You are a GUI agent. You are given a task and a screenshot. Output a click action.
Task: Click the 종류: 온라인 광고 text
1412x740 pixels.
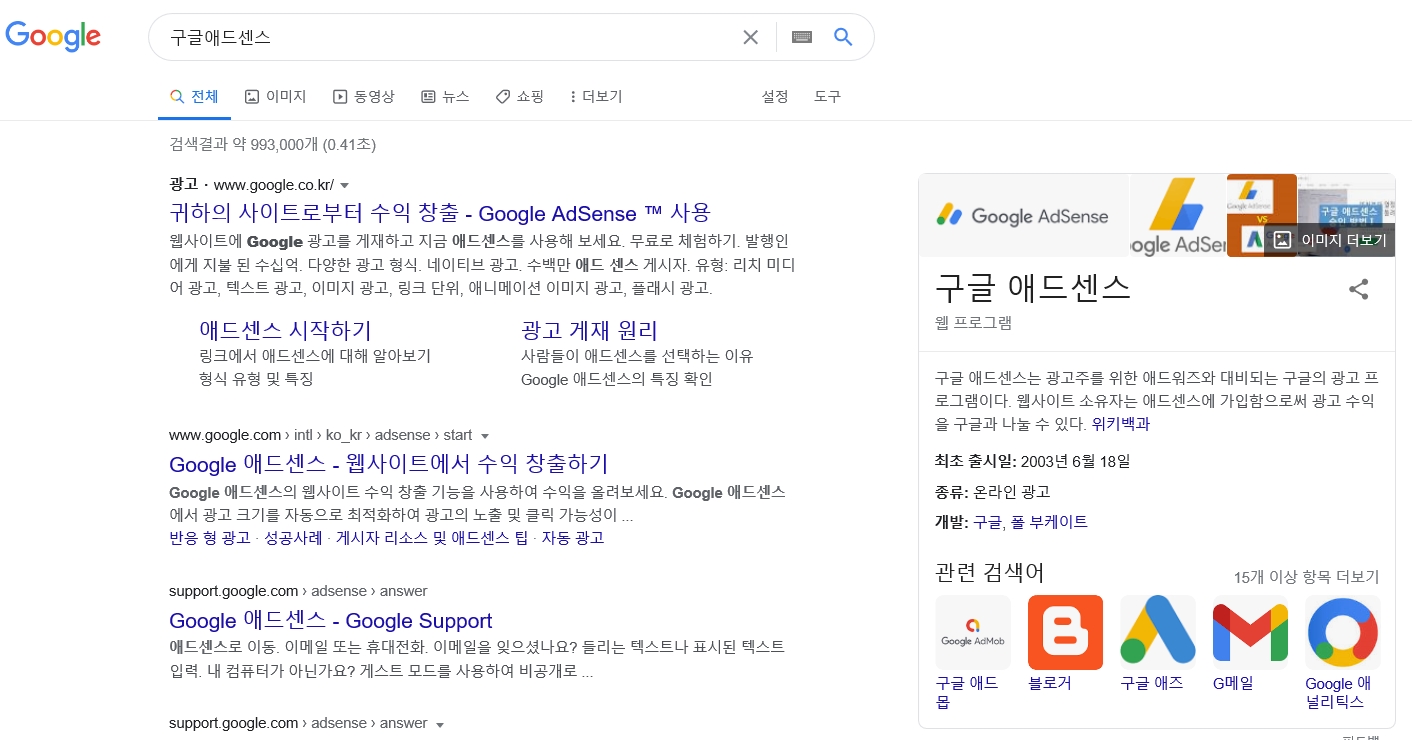point(992,492)
